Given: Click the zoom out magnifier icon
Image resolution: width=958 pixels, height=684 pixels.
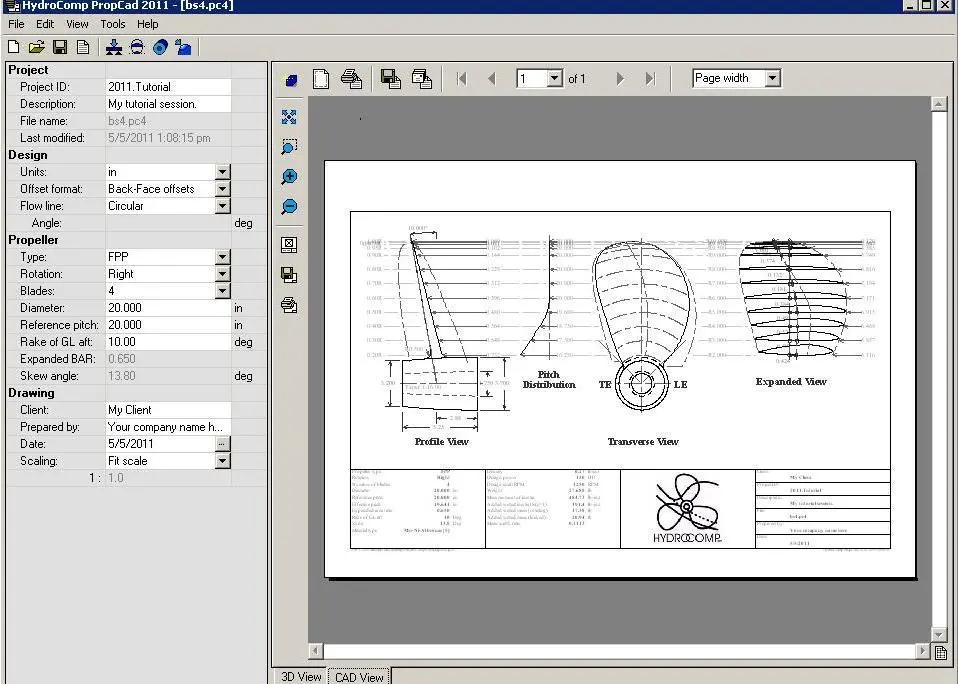Looking at the screenshot, I should pos(289,206).
